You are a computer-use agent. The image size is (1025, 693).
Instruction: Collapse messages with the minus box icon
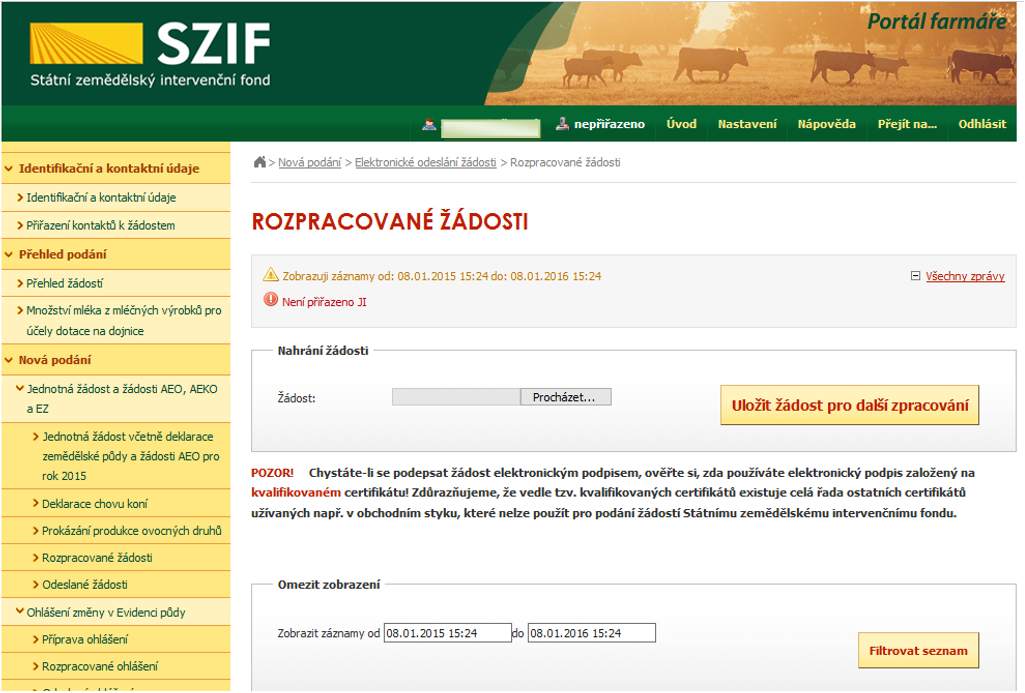click(x=916, y=276)
